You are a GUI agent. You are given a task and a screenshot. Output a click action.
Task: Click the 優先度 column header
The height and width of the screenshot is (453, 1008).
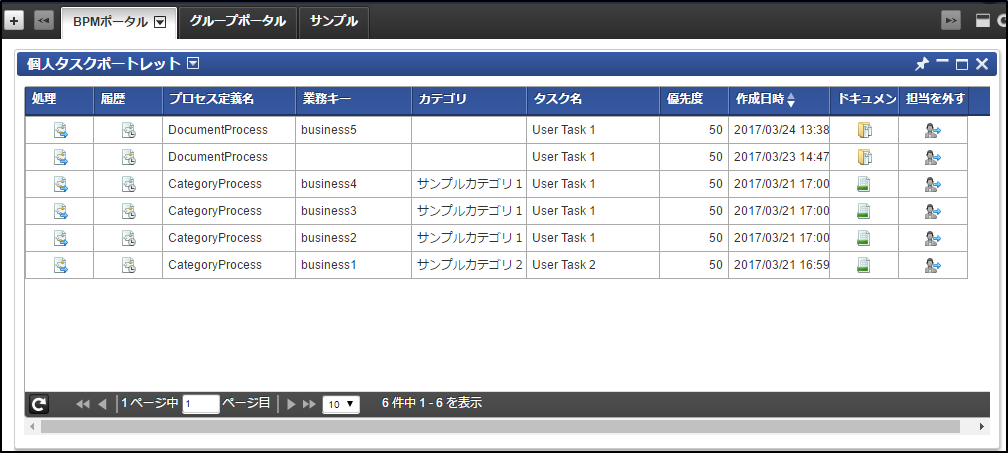pos(694,100)
